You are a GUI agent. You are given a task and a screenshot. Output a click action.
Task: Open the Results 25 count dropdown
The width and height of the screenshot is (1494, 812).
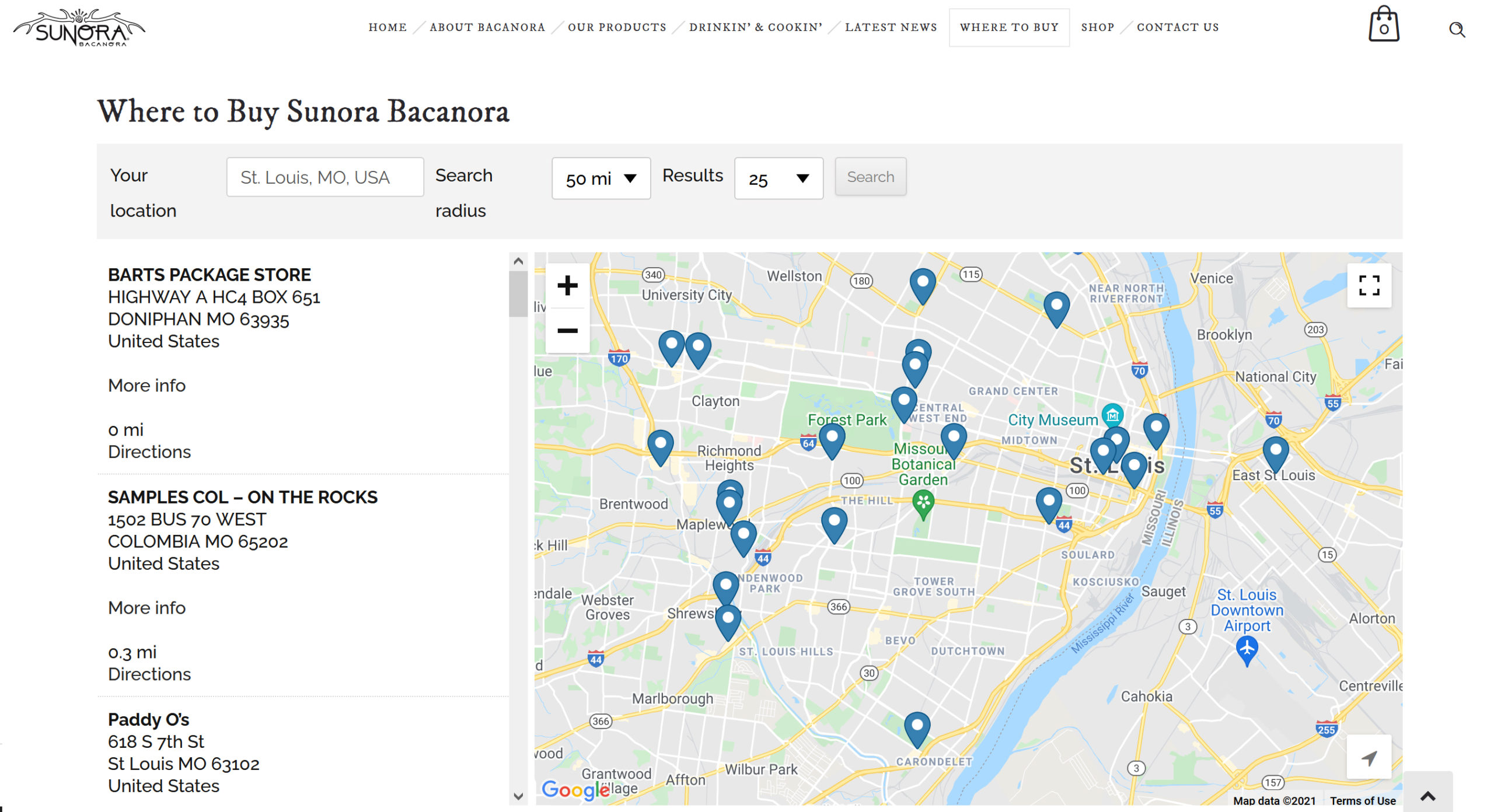[x=779, y=178]
